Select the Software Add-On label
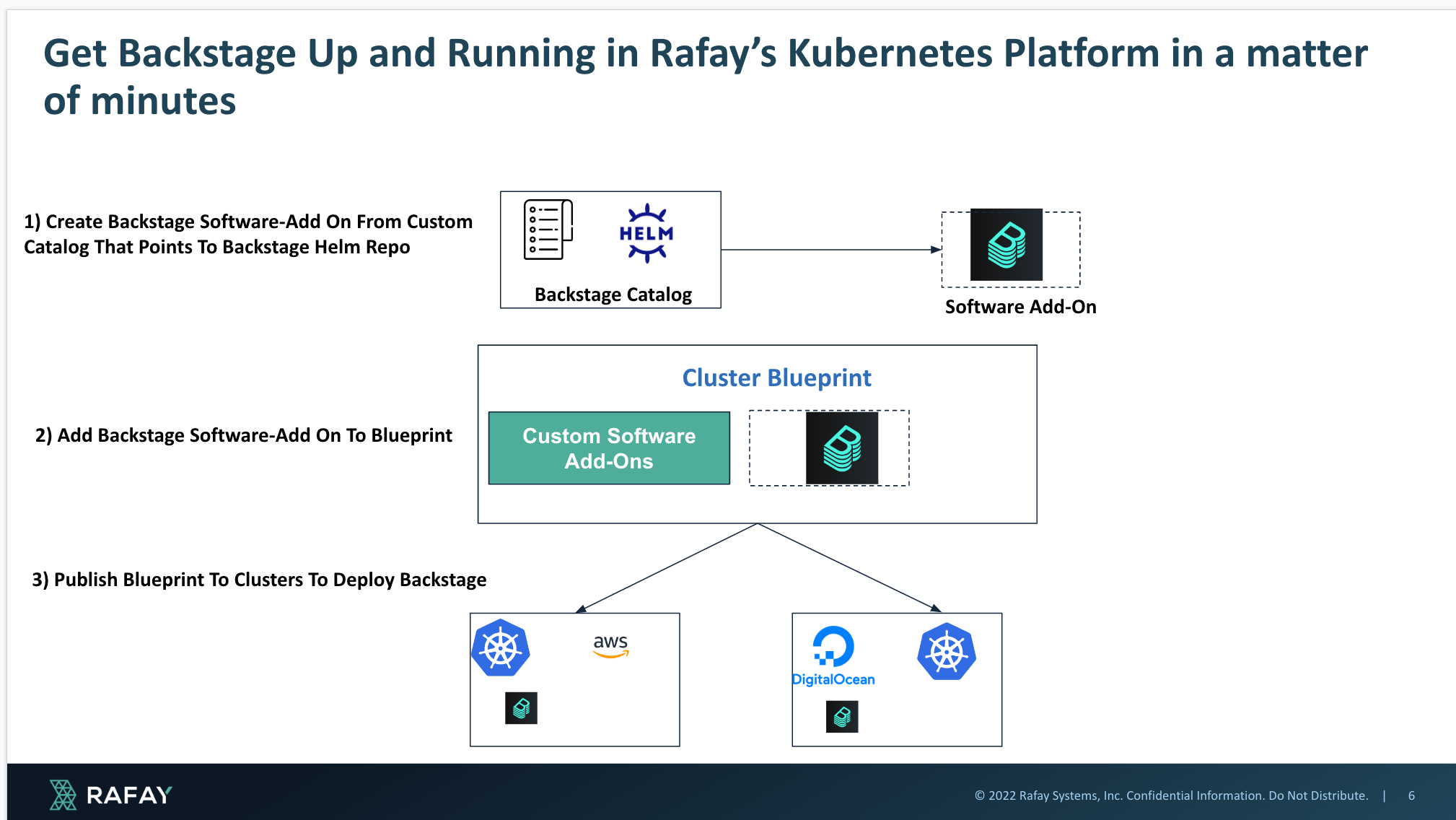 (1020, 307)
